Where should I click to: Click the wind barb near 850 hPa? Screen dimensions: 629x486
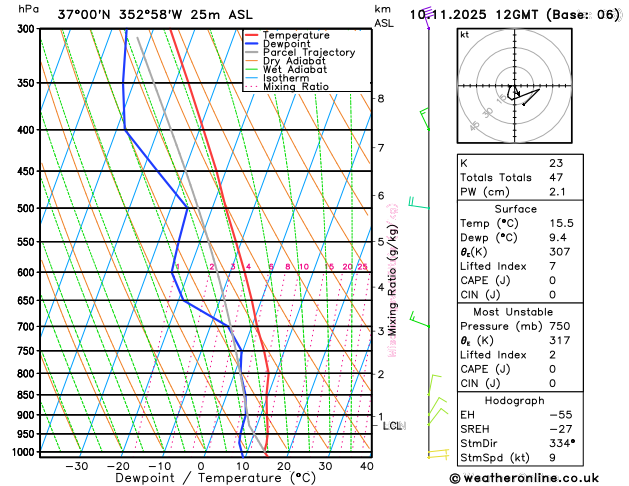(434, 385)
